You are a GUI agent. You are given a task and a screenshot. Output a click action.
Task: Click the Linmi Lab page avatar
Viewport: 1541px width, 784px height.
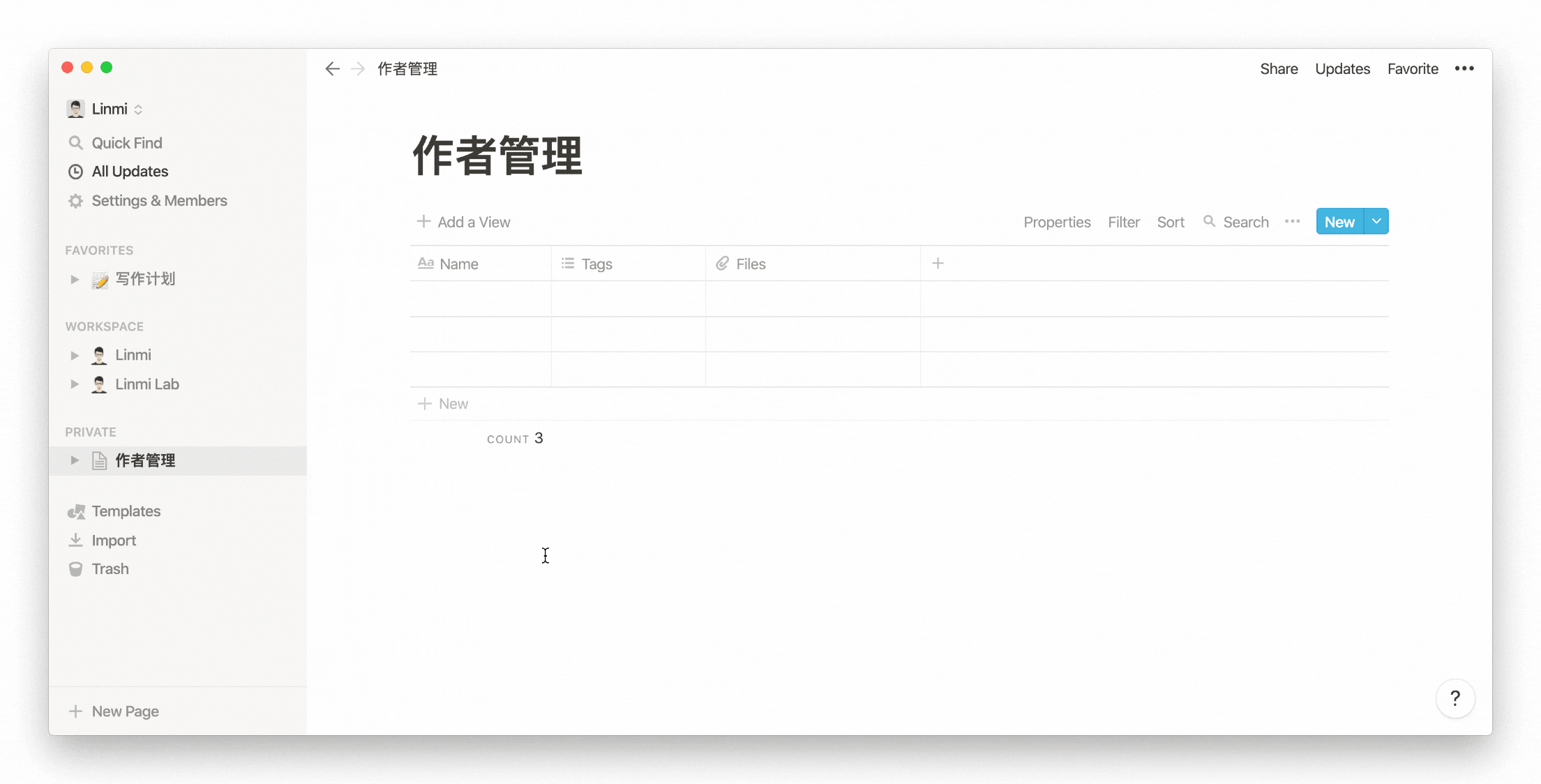(99, 384)
